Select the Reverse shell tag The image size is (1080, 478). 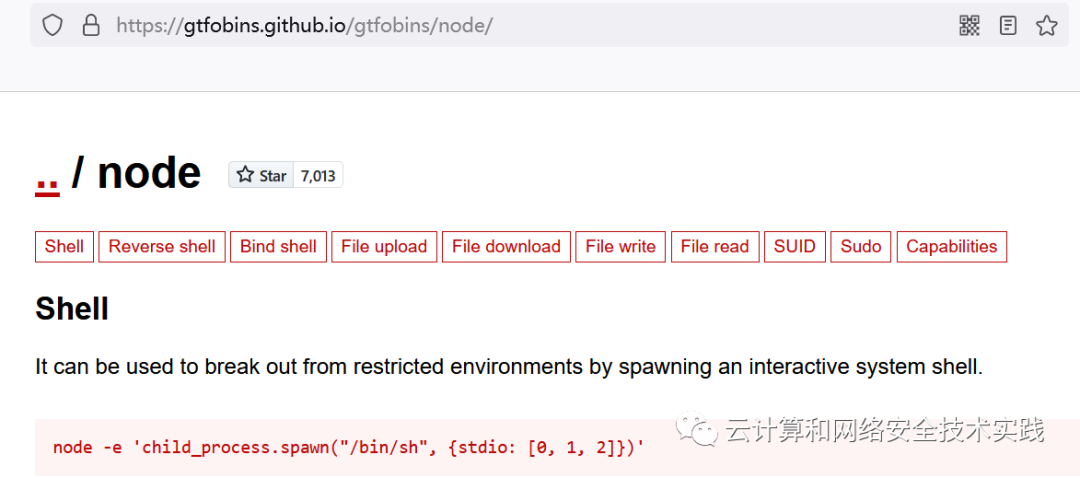pyautogui.click(x=162, y=247)
